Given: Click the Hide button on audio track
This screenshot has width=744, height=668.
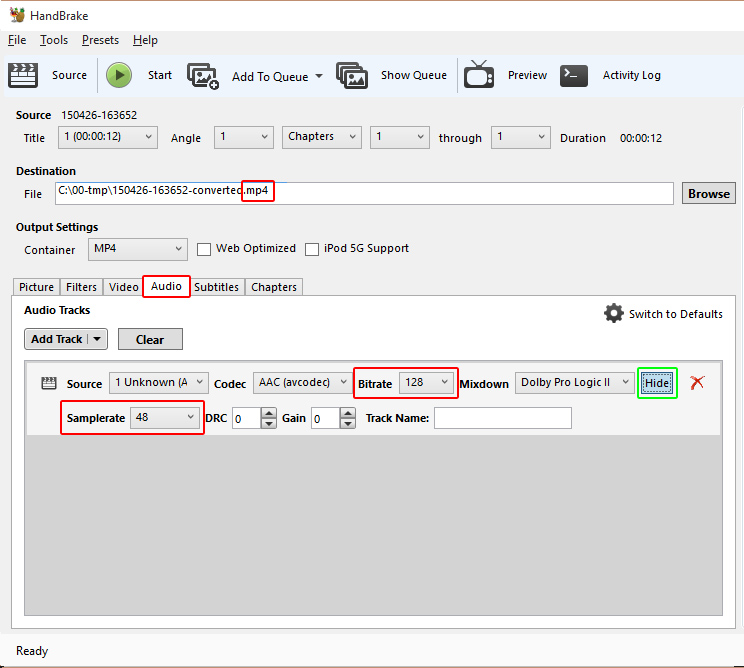Looking at the screenshot, I should 657,383.
